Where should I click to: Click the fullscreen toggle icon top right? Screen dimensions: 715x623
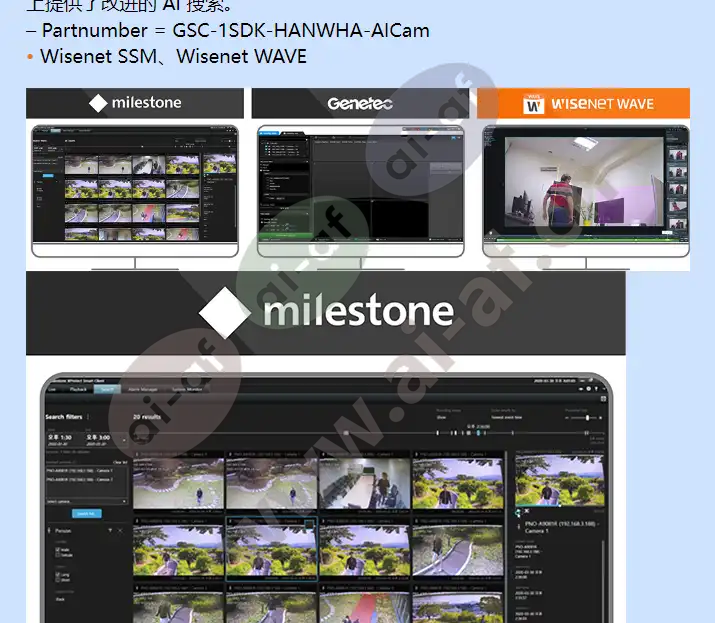pos(603,399)
